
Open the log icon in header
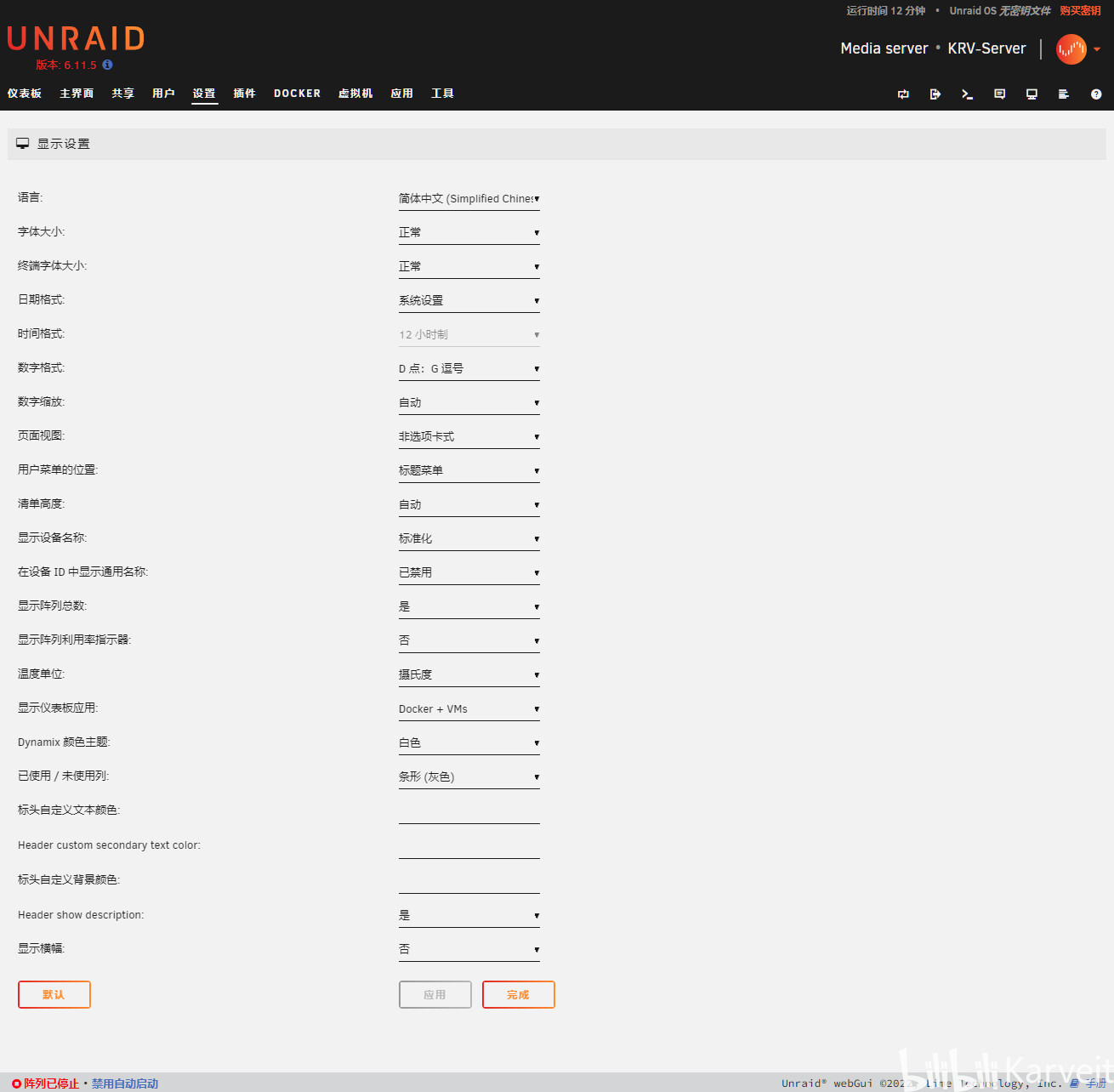(1063, 94)
